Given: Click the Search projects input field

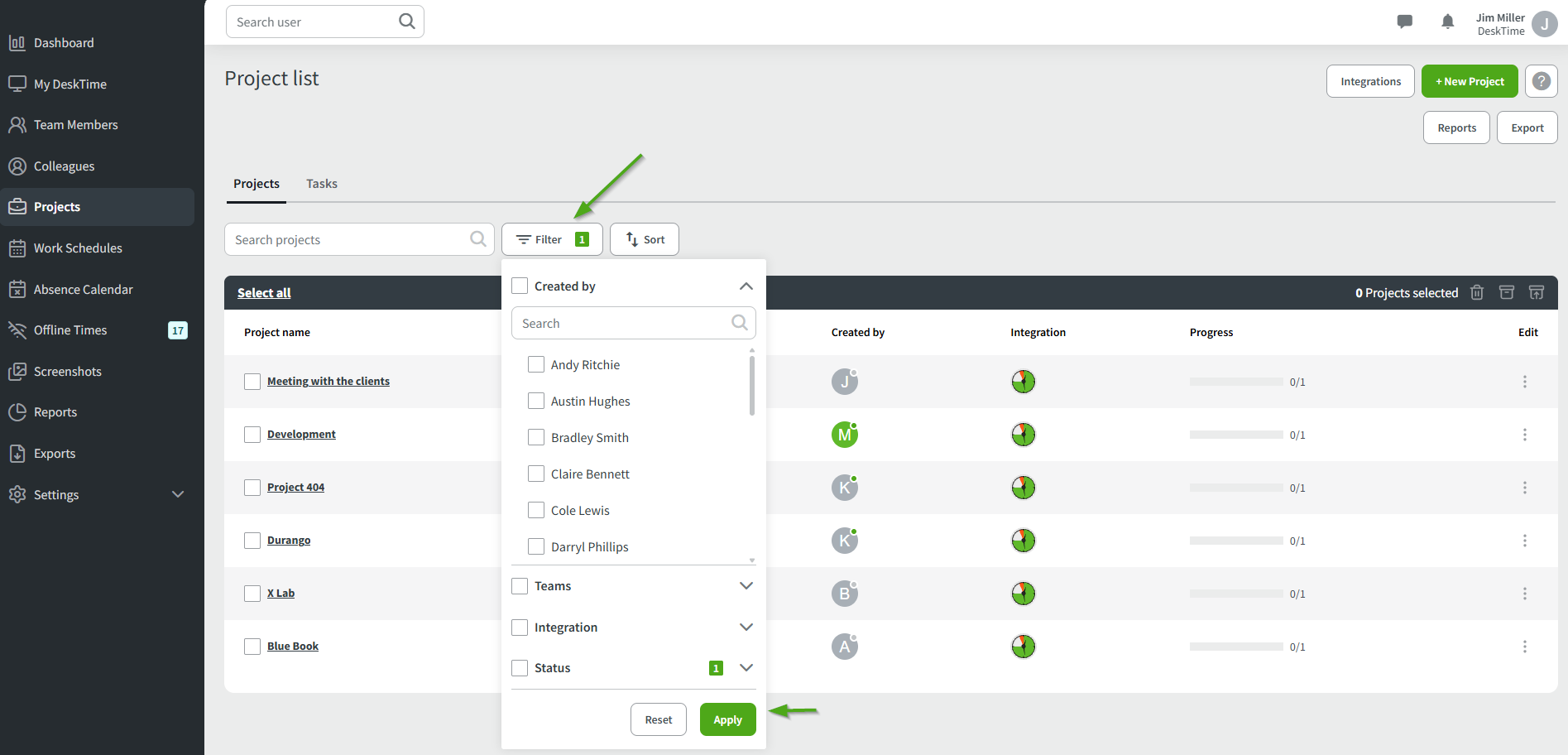Looking at the screenshot, I should click(x=349, y=240).
